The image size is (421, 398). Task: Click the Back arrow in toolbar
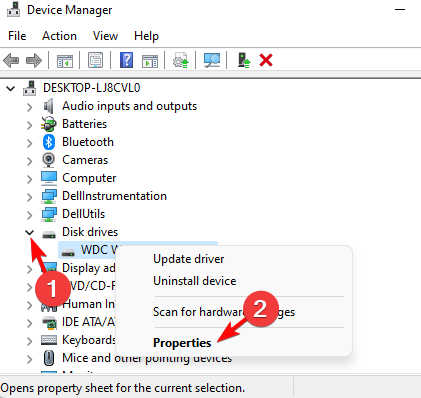[11, 61]
